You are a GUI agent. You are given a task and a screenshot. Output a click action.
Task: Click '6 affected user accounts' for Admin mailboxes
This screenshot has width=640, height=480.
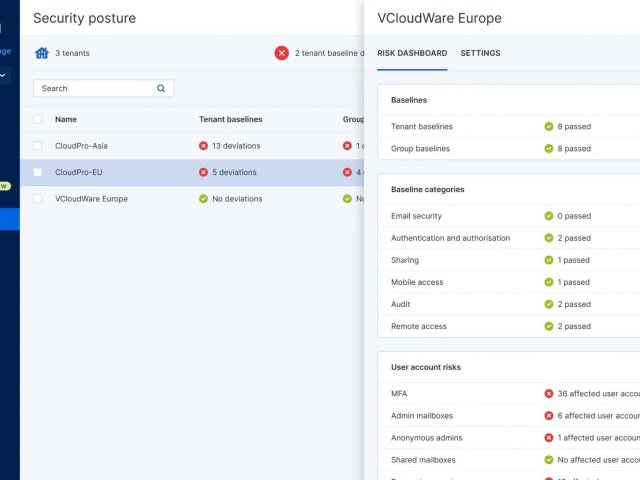coord(599,416)
